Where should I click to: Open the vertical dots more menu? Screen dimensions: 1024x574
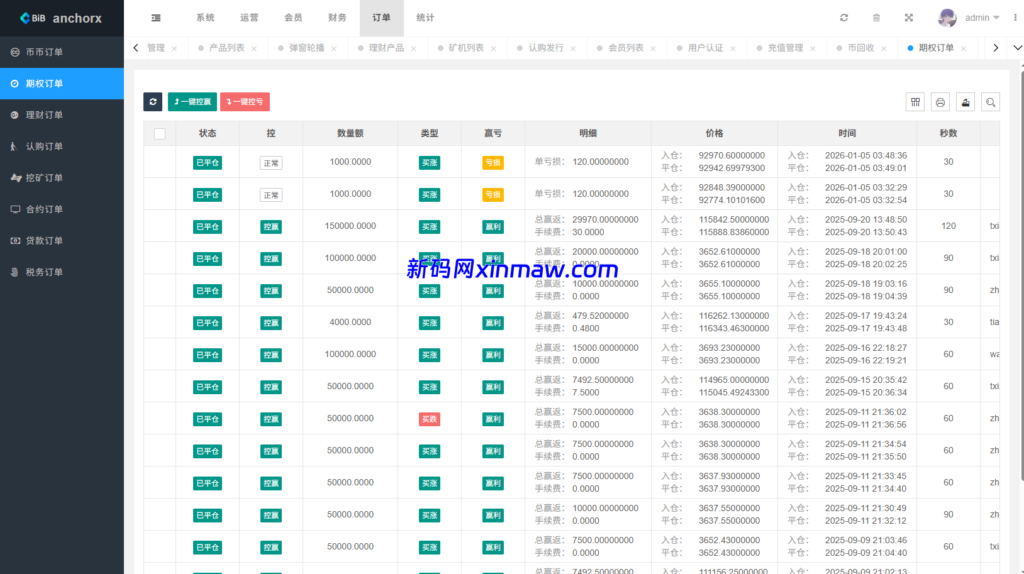coord(1015,18)
